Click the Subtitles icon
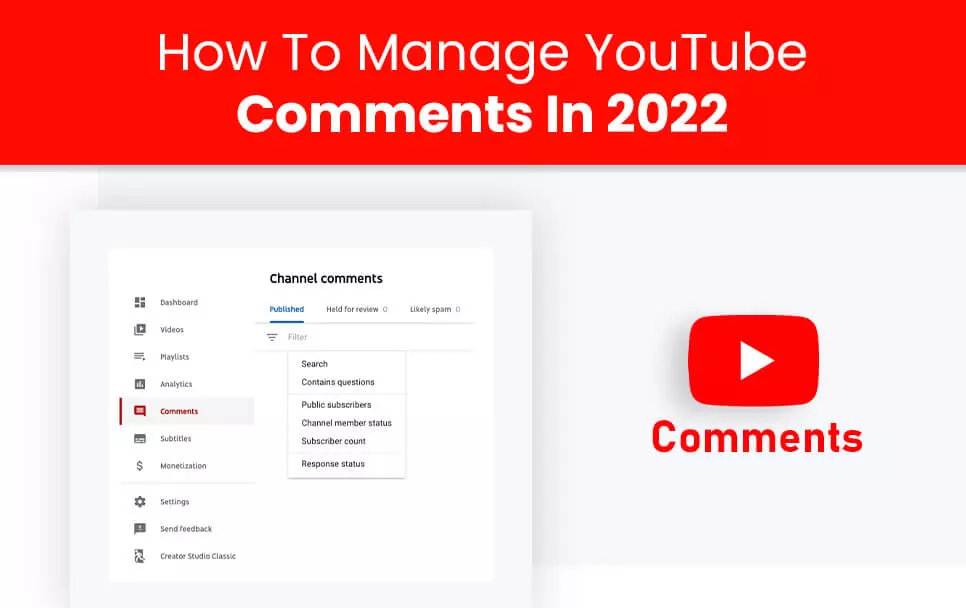Screen dimensions: 966x608 point(140,438)
